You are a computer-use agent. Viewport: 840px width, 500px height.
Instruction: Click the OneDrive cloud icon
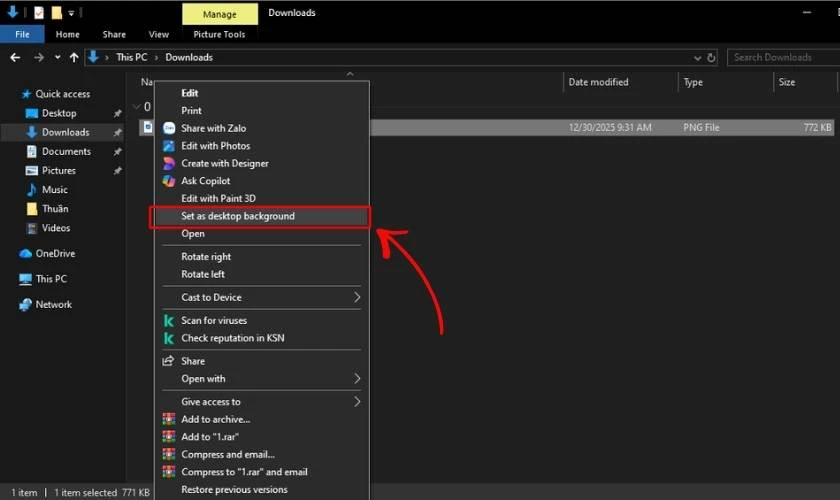point(26,253)
